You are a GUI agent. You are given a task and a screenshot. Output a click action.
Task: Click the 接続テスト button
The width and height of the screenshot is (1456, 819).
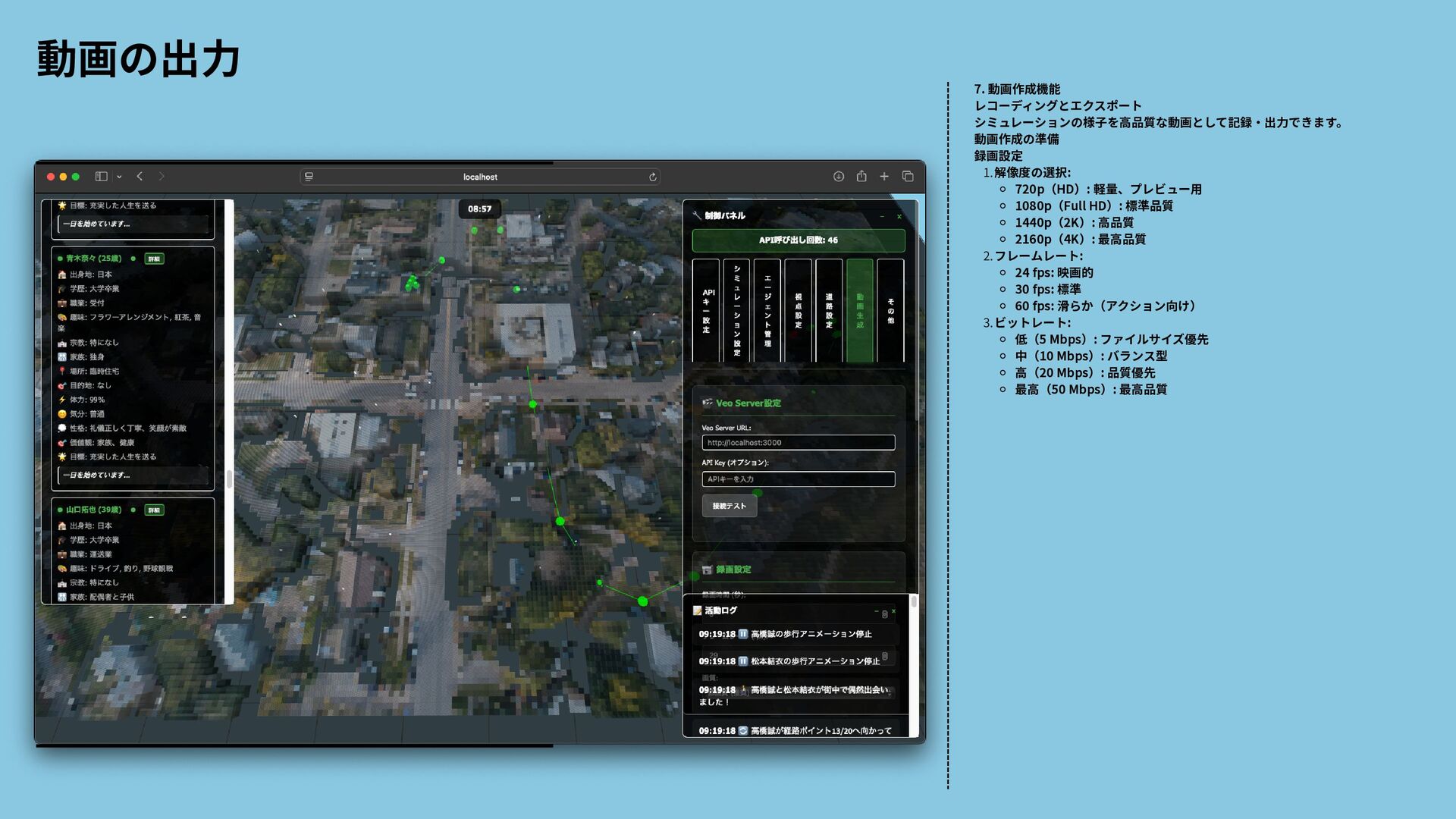point(729,506)
